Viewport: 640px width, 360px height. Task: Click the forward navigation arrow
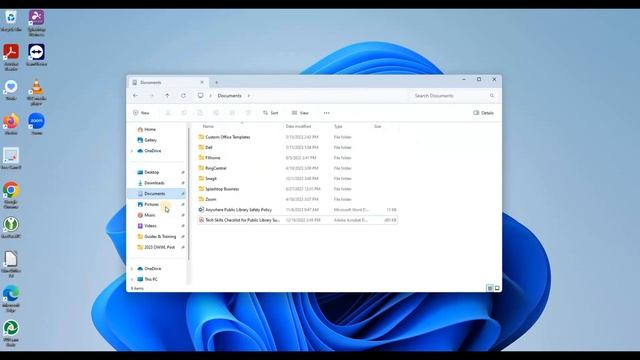click(x=151, y=96)
